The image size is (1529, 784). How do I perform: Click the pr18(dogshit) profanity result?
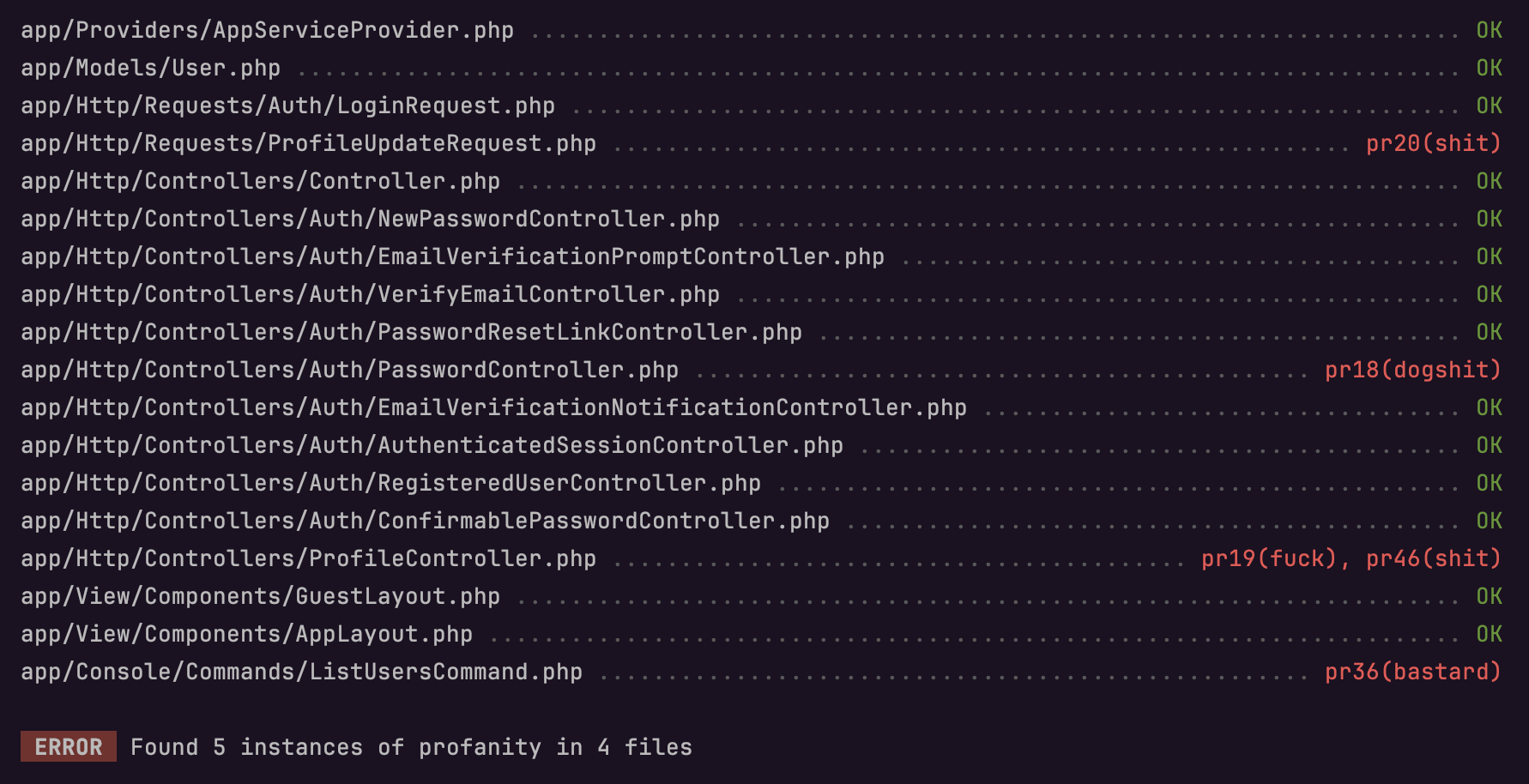click(1412, 370)
